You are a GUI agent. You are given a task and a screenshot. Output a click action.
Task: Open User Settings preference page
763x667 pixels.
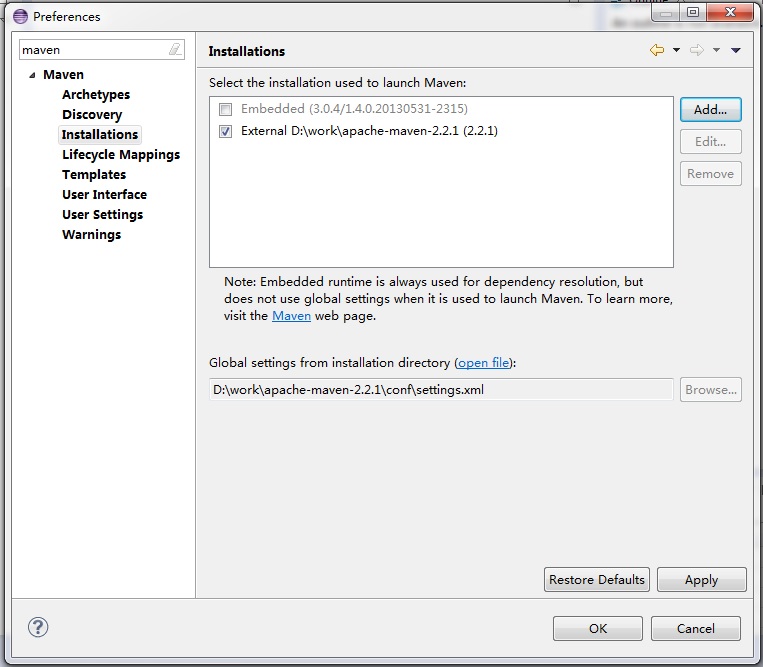(103, 214)
